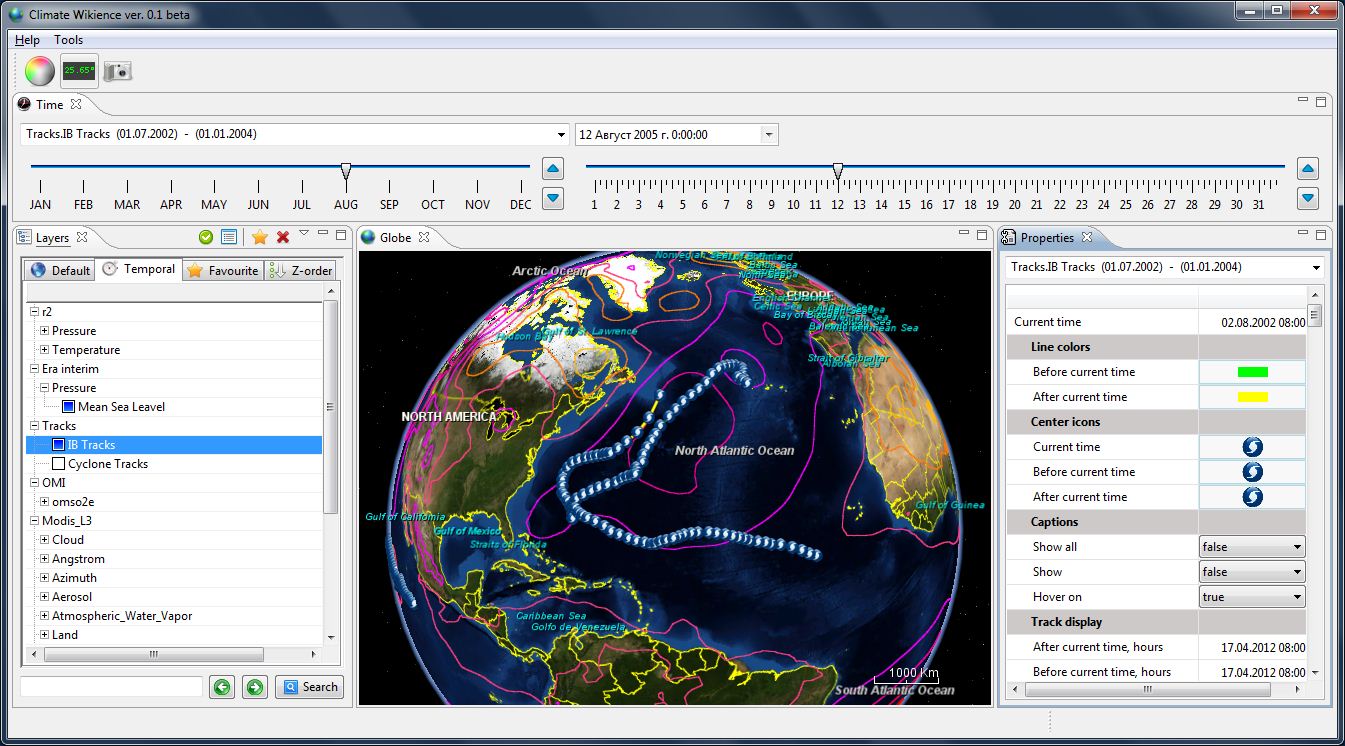
Task: Click the day slider handle at 12
Action: (838, 171)
